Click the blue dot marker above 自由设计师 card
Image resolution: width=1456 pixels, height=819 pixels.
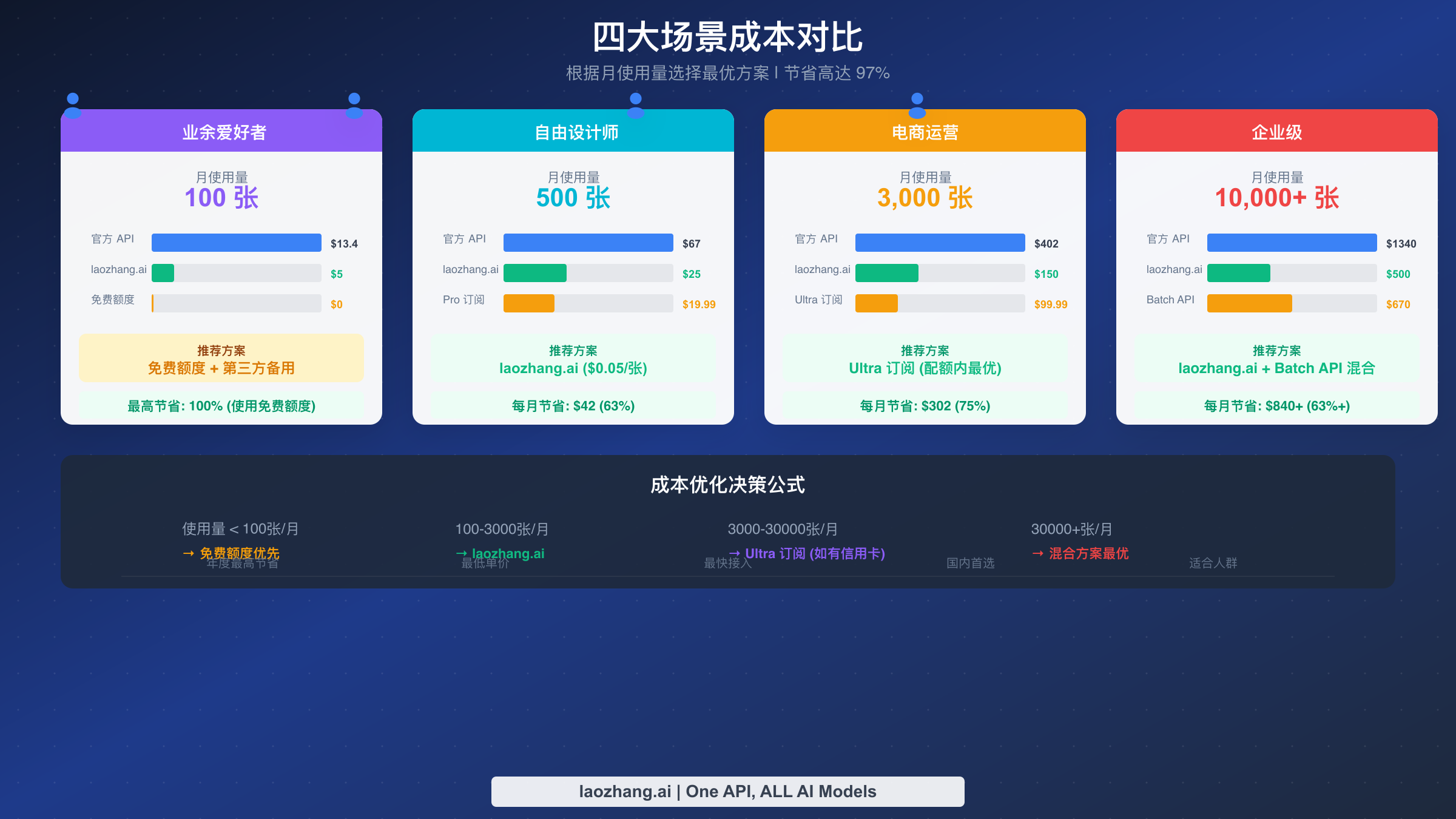(355, 98)
